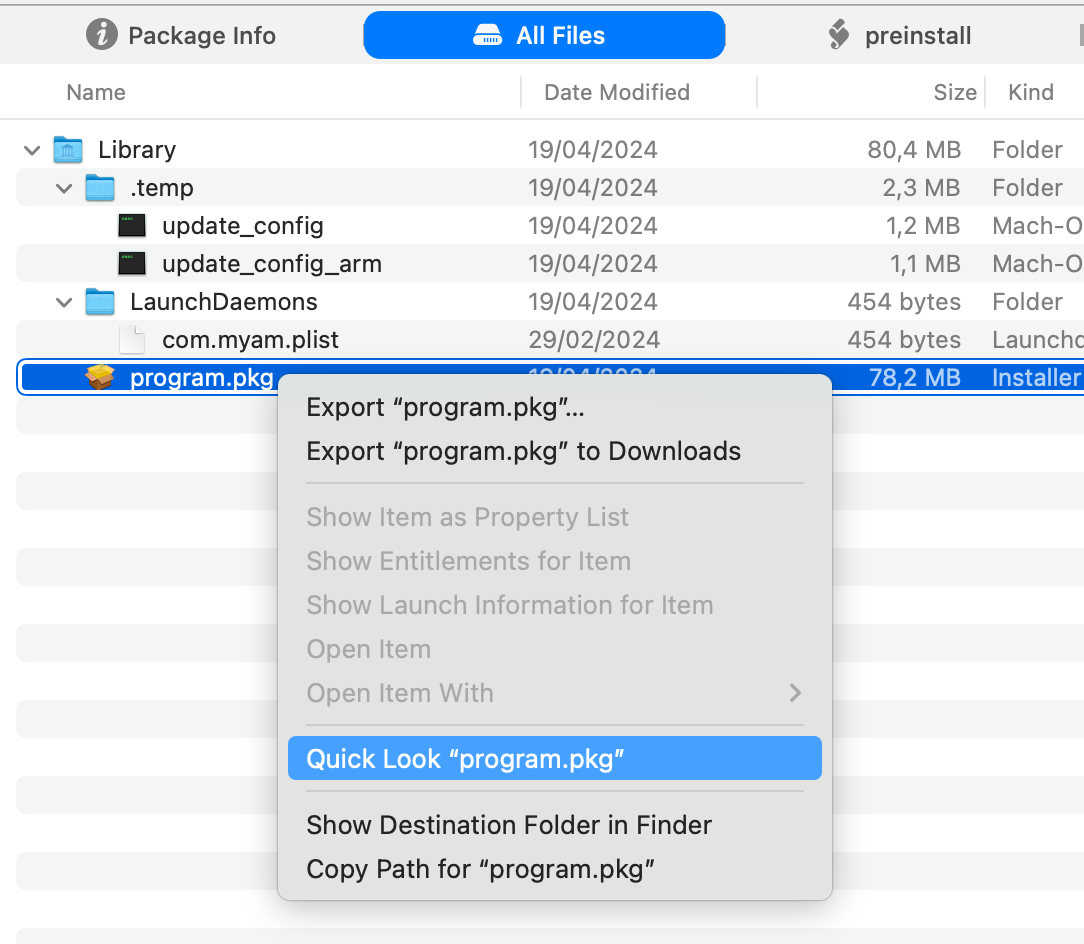Collapse the .temp folder tree
The width and height of the screenshot is (1084, 944).
(63, 187)
